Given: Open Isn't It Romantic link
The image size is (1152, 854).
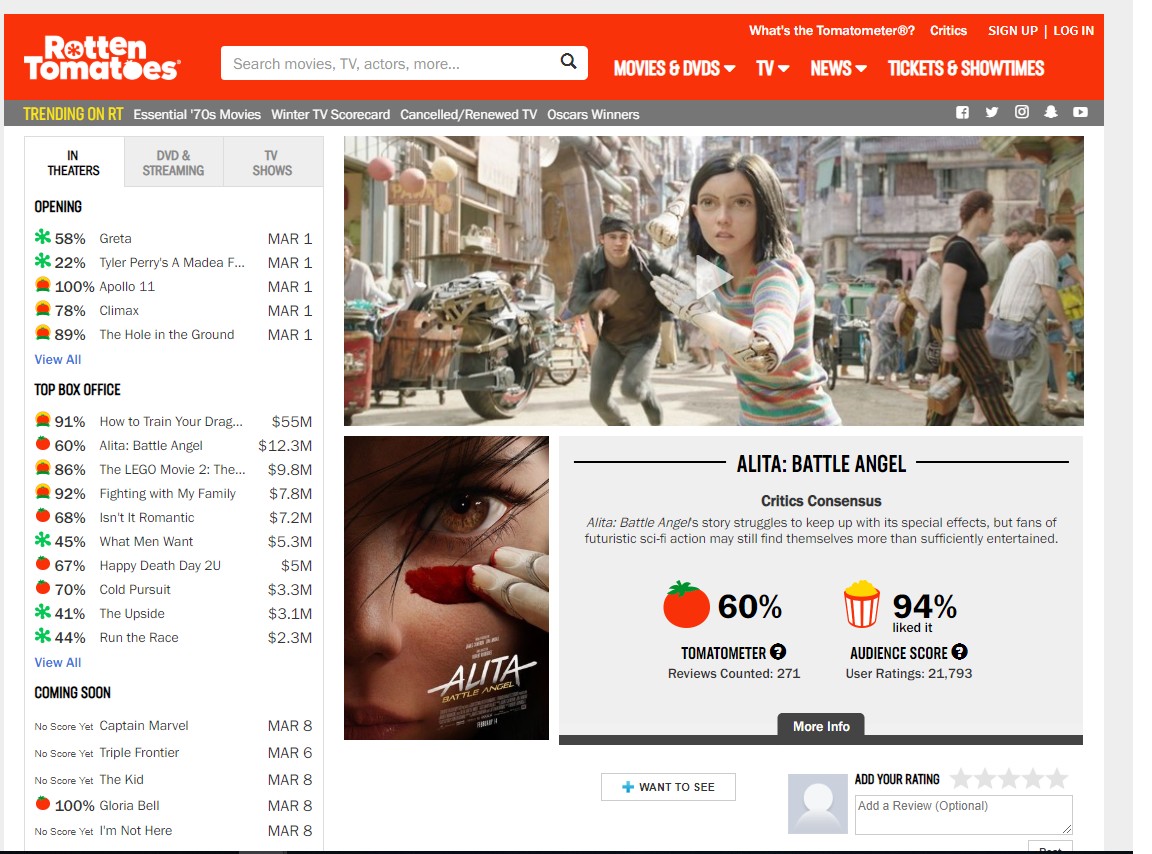Looking at the screenshot, I should [147, 517].
